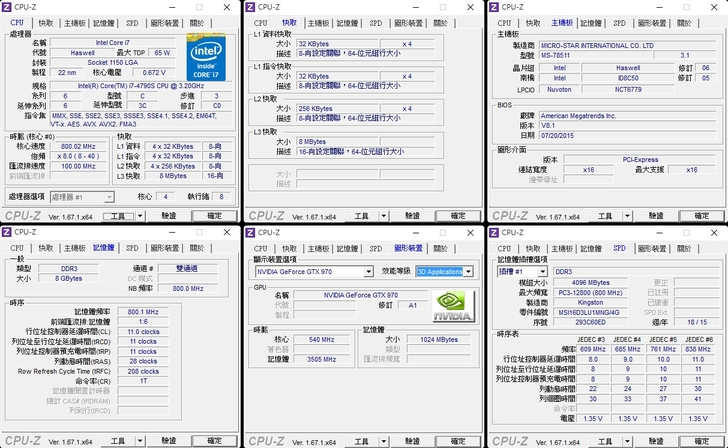The height and width of the screenshot is (448, 728).
Task: Click the 'MICRO-STAR INTERNATIONAL CO. LTD' manufacturer field
Action: pyautogui.click(x=627, y=45)
